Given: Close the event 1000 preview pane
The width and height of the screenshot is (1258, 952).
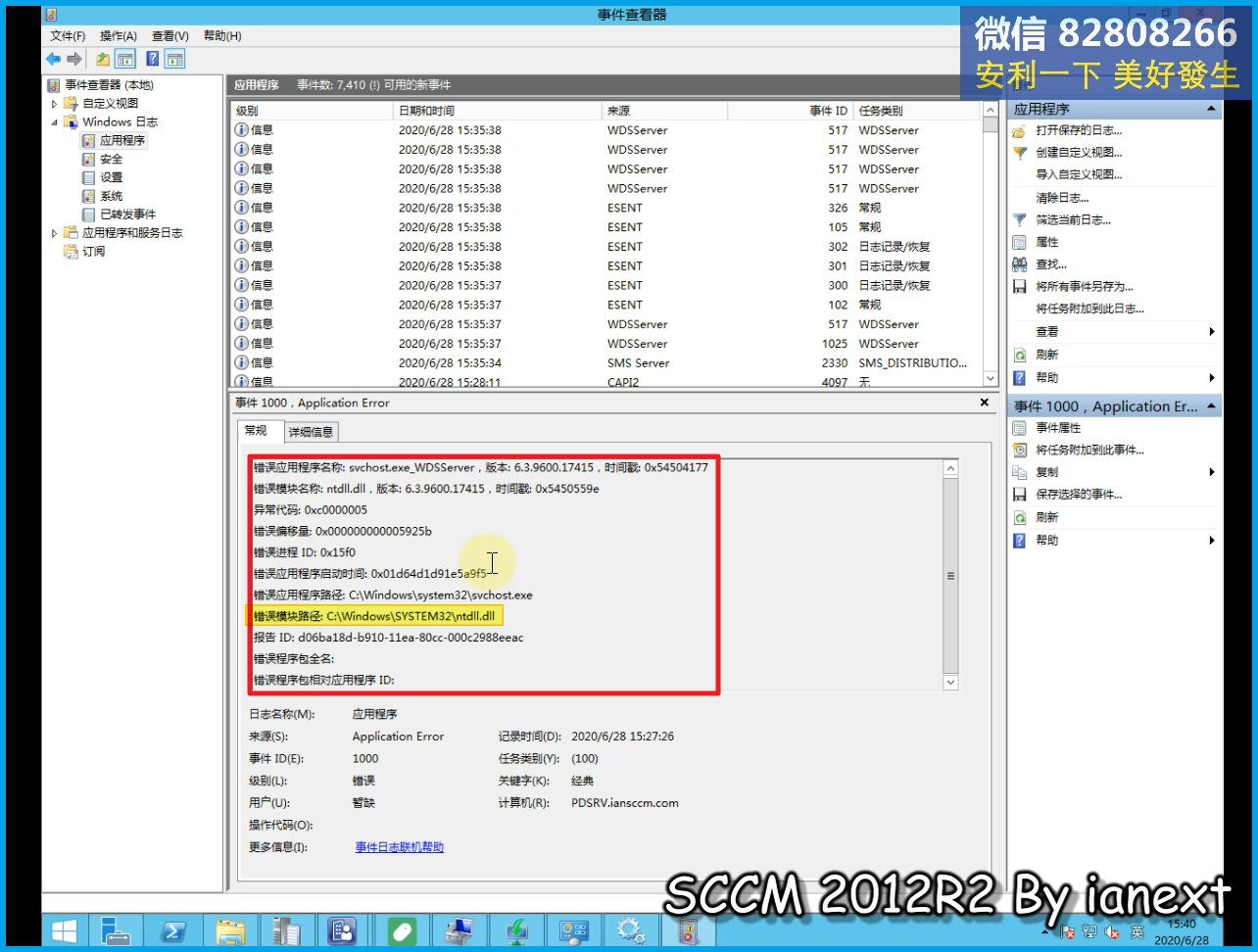Looking at the screenshot, I should point(985,403).
